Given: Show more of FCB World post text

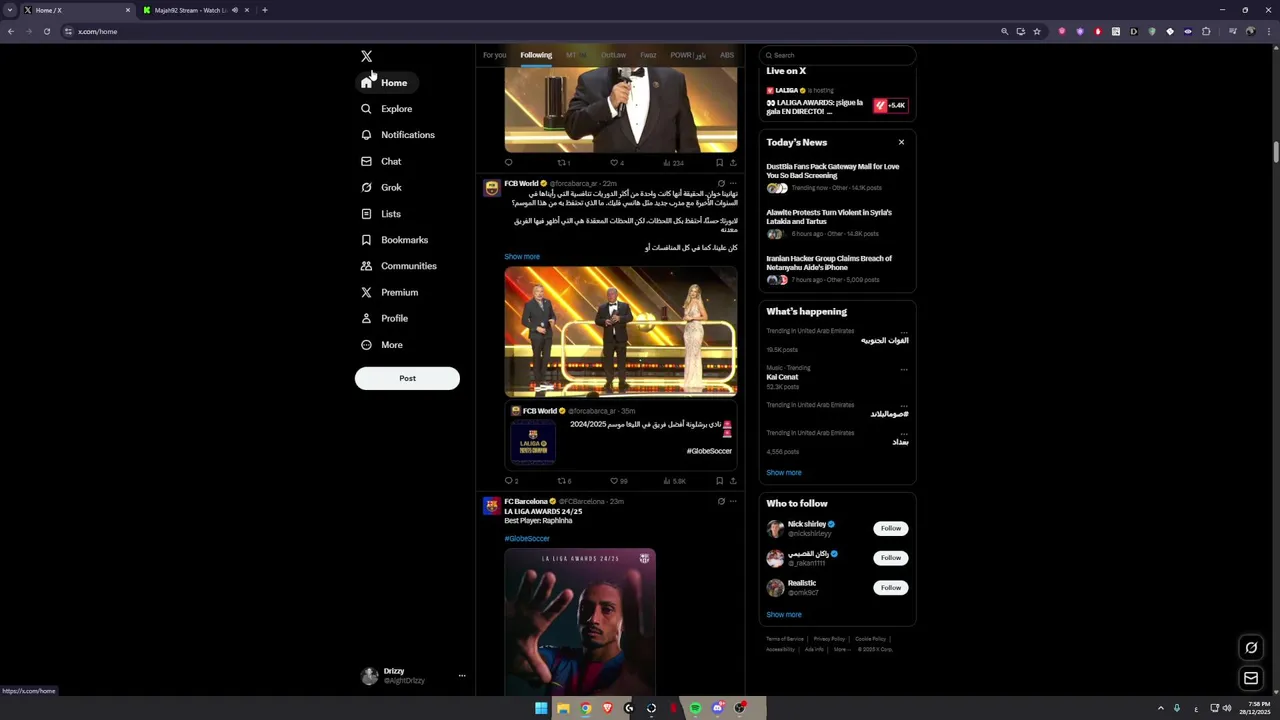Looking at the screenshot, I should [x=522, y=257].
